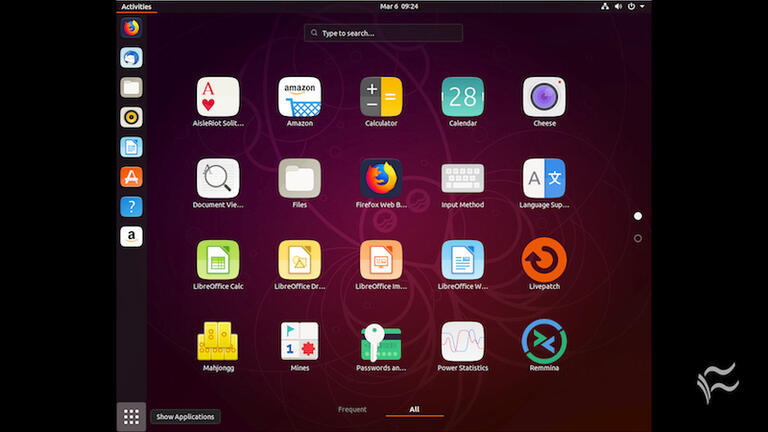Switch to the All tab

pyautogui.click(x=414, y=409)
